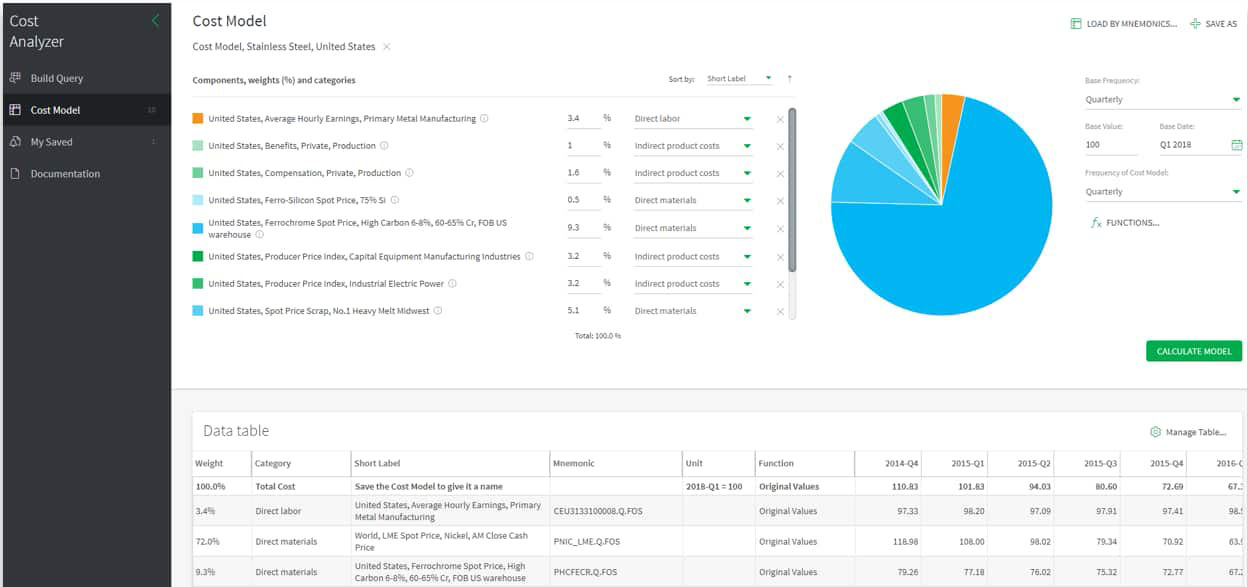The image size is (1248, 587).
Task: Click Calculate Model button
Action: point(1194,351)
